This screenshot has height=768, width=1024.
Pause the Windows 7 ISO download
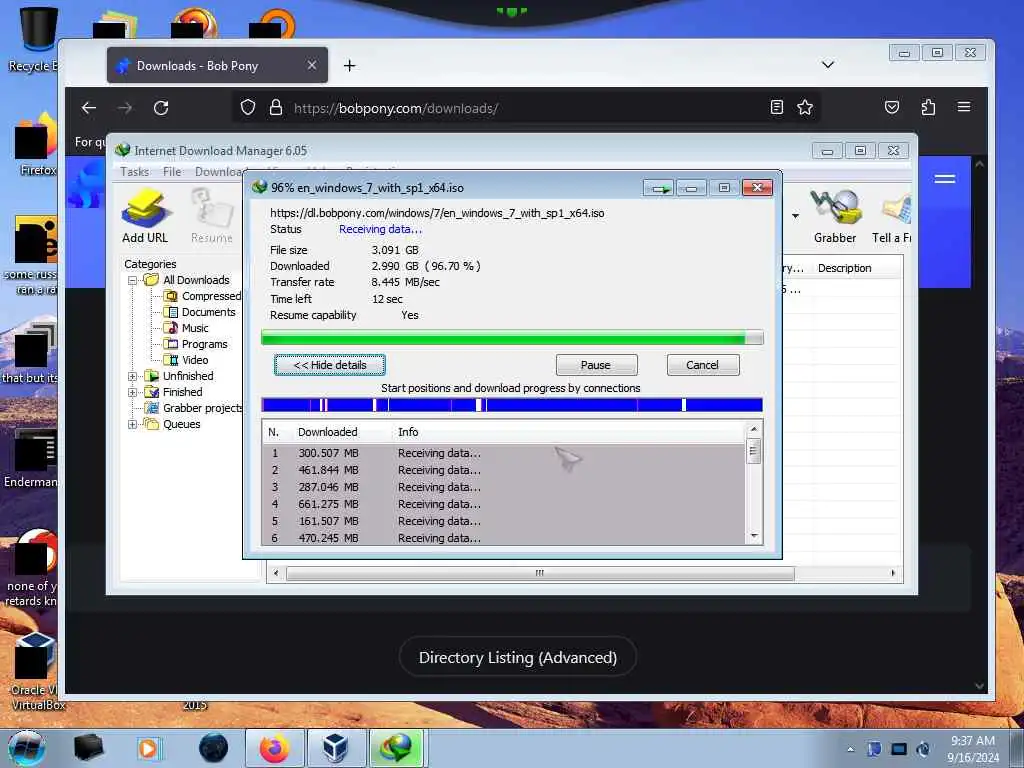(596, 365)
